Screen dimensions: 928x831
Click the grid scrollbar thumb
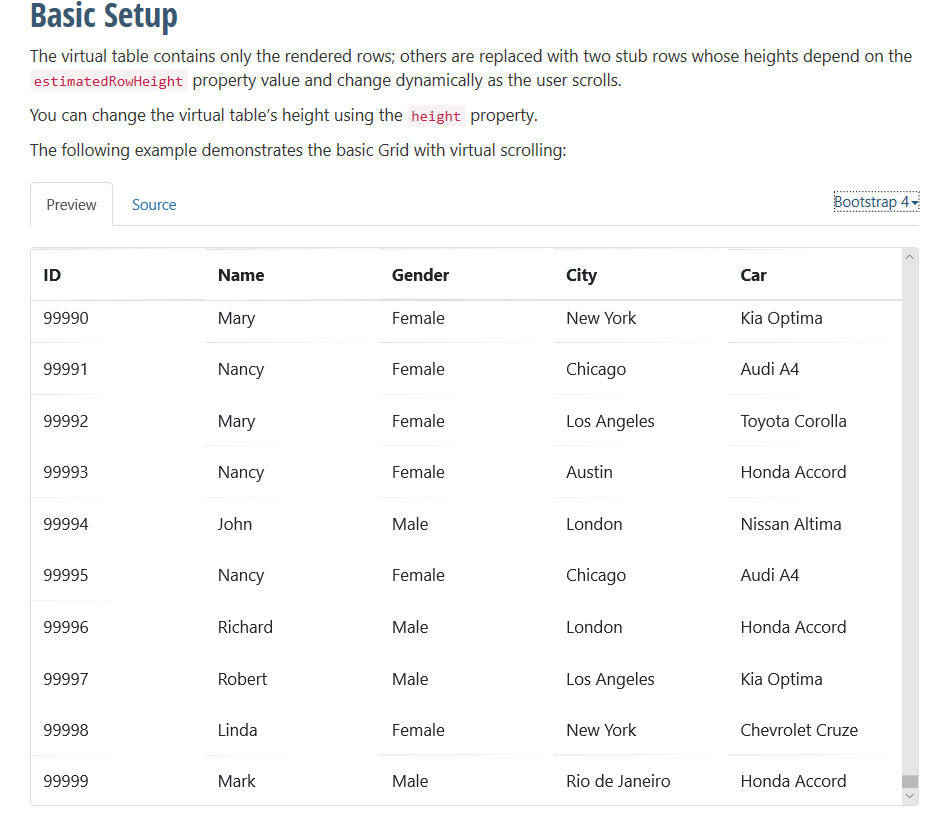pyautogui.click(x=910, y=781)
